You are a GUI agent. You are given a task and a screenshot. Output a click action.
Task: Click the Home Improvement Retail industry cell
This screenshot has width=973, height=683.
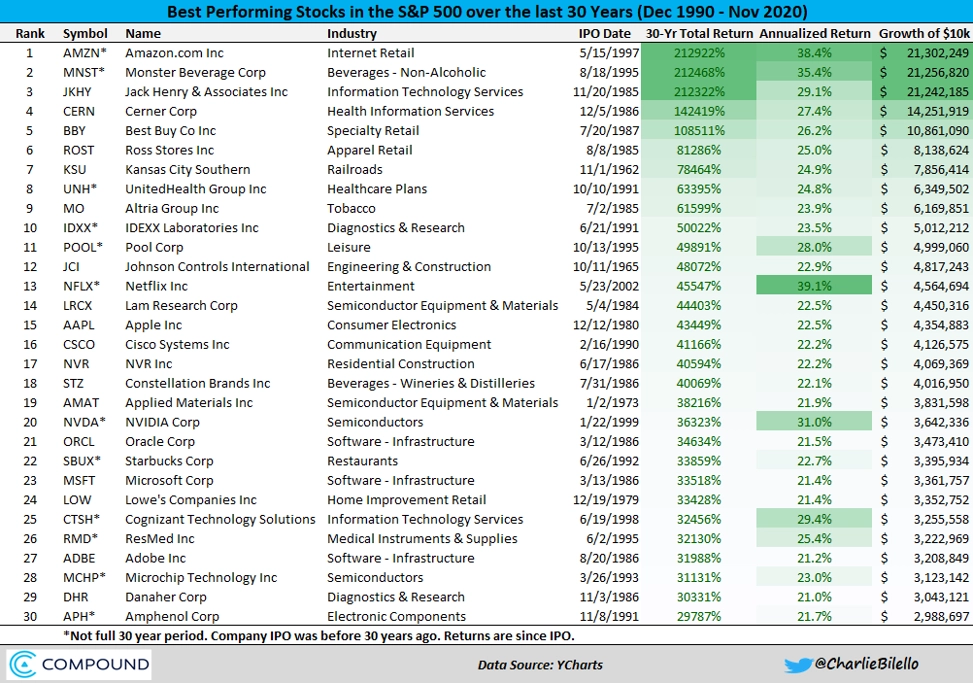406,500
